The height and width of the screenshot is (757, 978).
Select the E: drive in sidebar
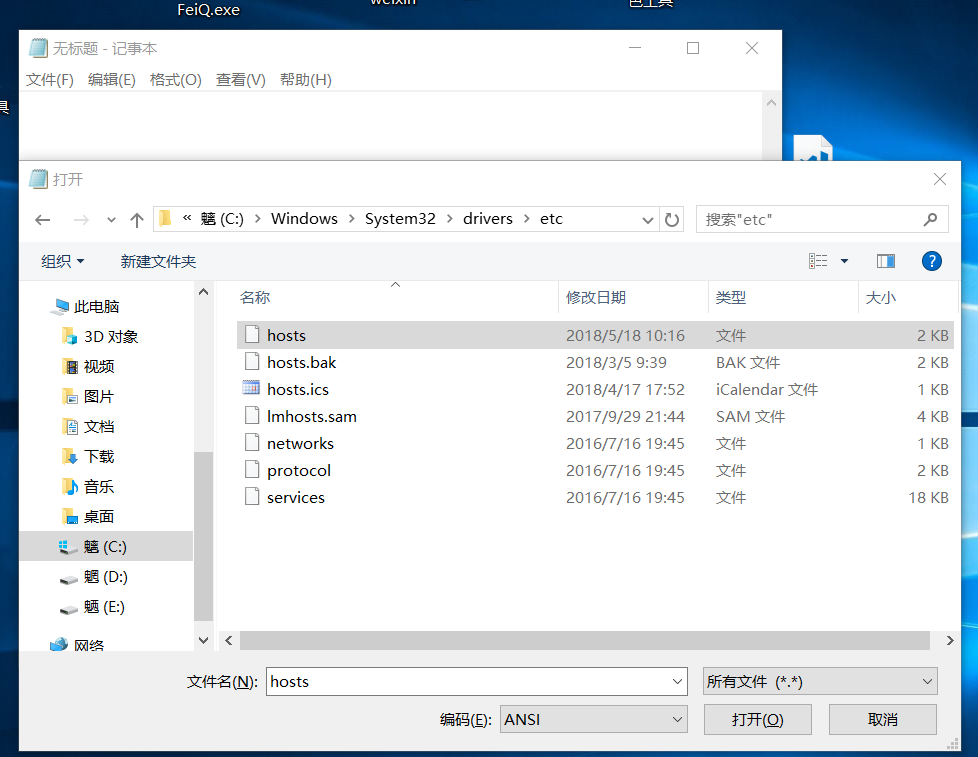tap(92, 607)
